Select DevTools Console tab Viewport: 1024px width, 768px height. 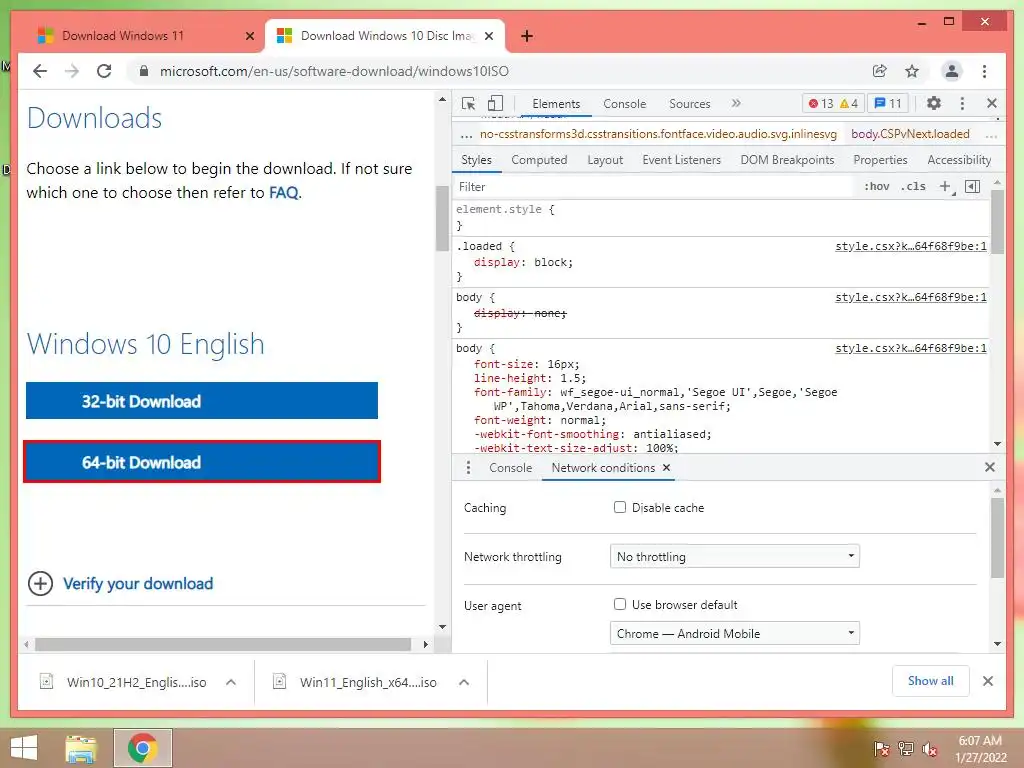[624, 103]
